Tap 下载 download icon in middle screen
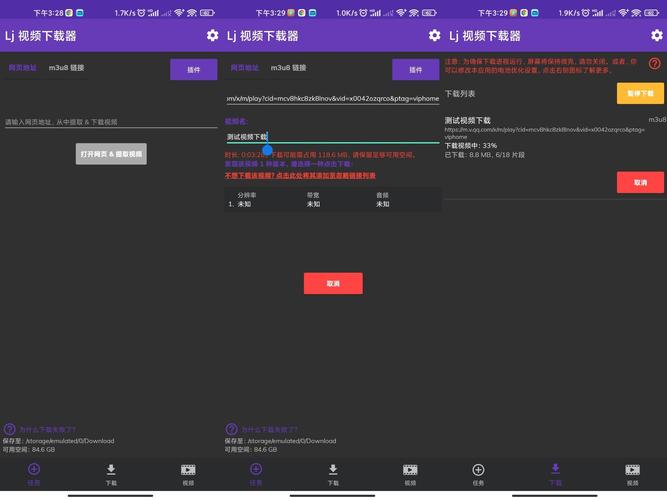 pos(333,470)
